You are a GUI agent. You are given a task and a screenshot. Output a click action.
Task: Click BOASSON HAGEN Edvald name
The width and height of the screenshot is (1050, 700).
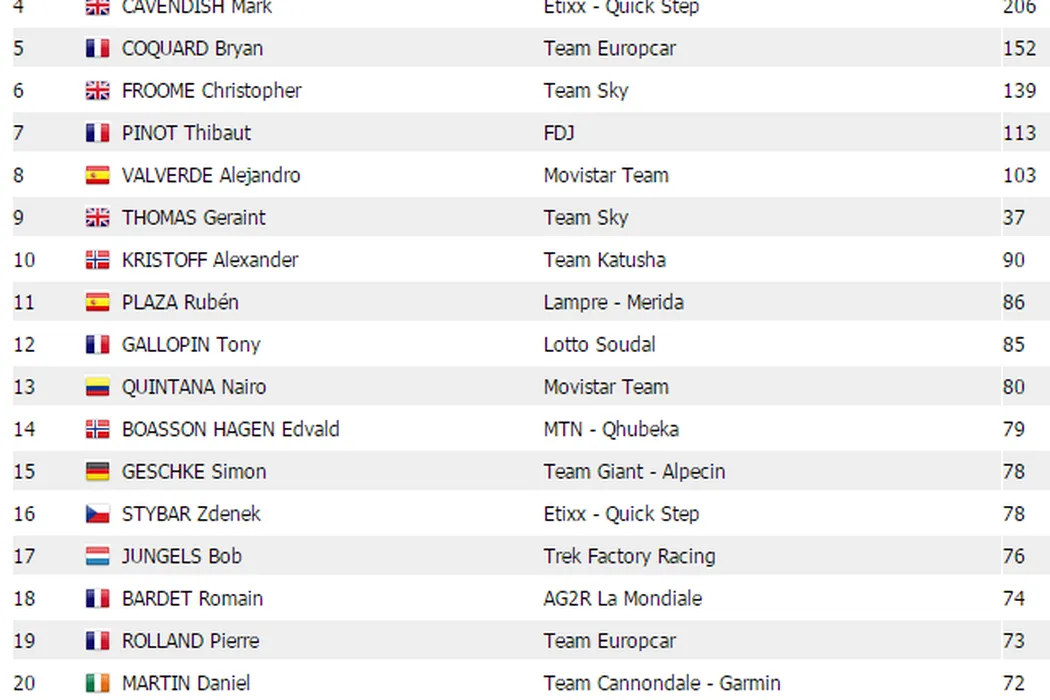tap(230, 429)
